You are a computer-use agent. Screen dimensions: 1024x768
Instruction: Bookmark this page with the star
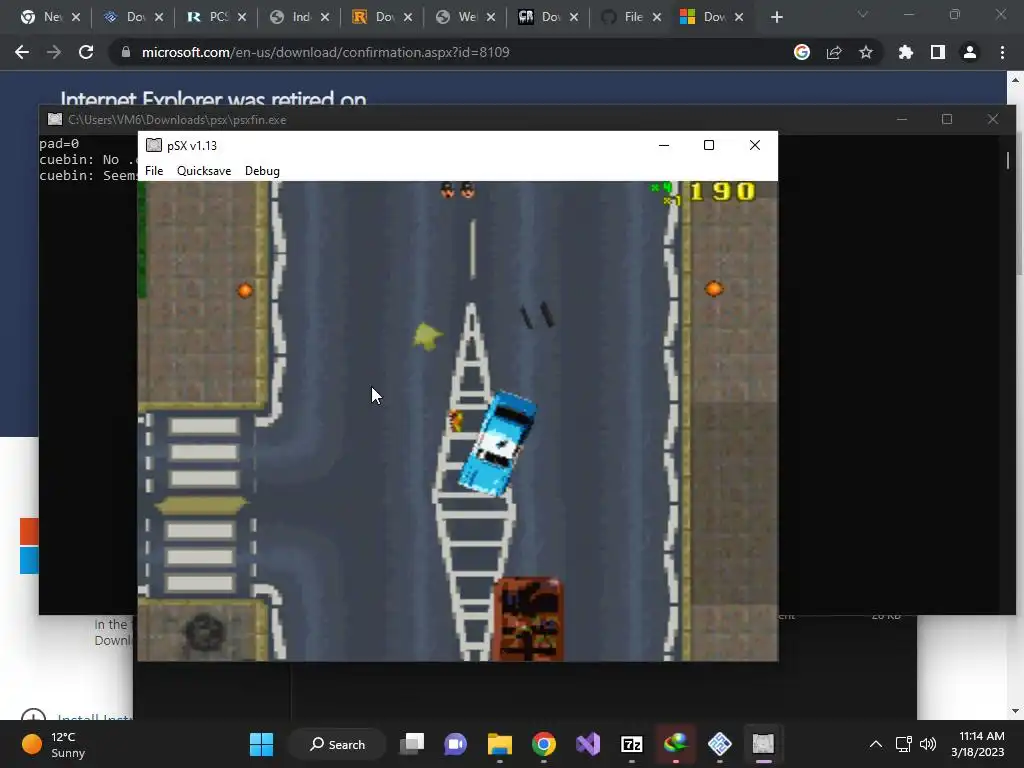click(866, 52)
